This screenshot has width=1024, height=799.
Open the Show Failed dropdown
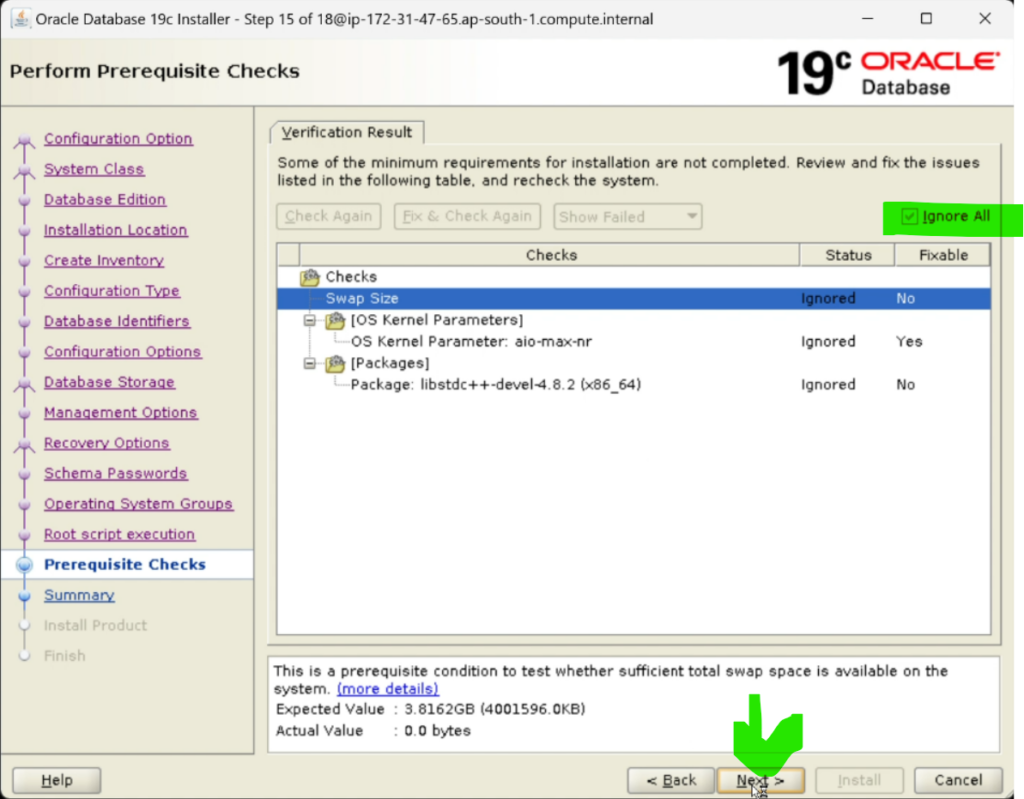click(x=628, y=216)
